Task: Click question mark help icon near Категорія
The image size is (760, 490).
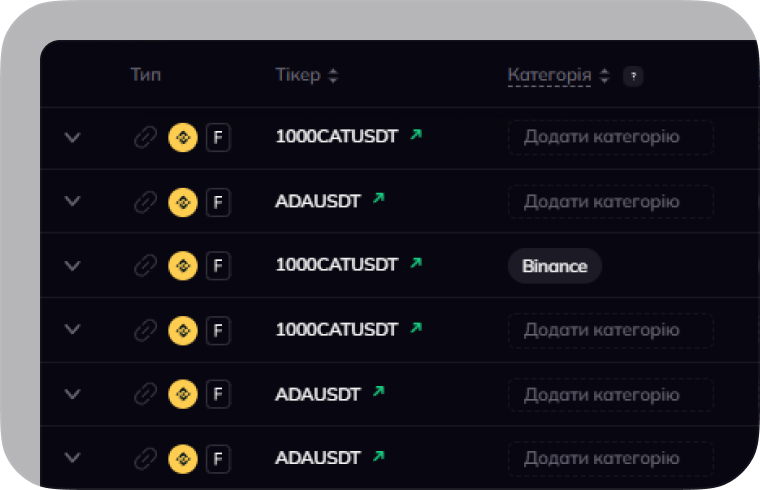Action: coord(632,76)
